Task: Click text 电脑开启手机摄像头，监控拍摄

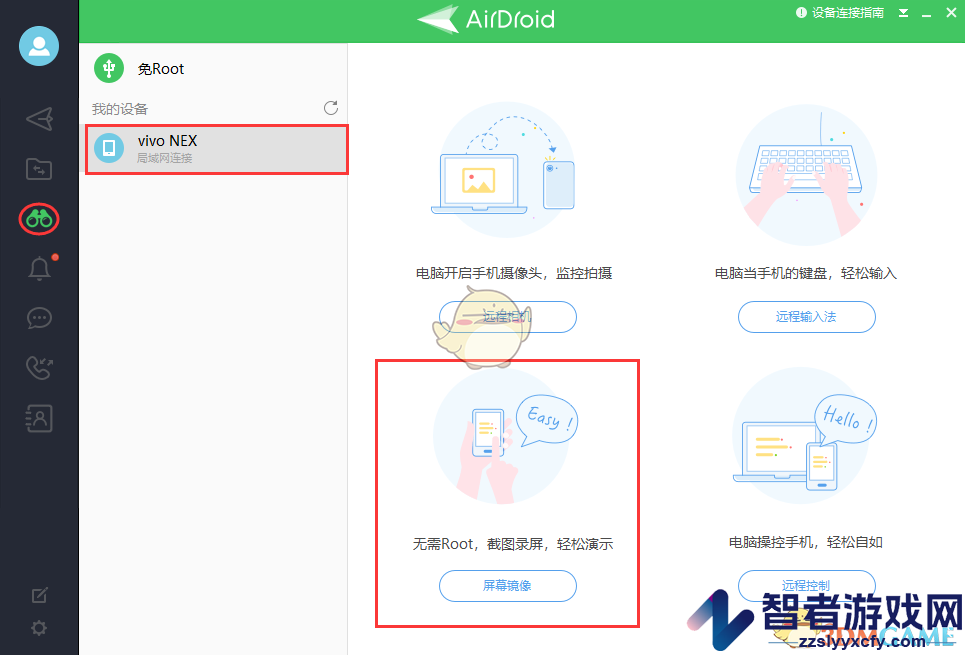Action: [x=514, y=273]
